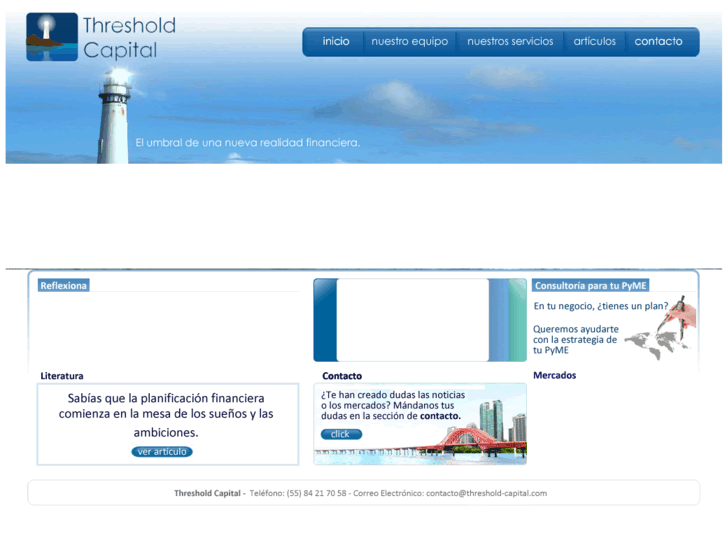The height and width of the screenshot is (545, 727).
Task: Click the Contacto section heading
Action: click(342, 376)
